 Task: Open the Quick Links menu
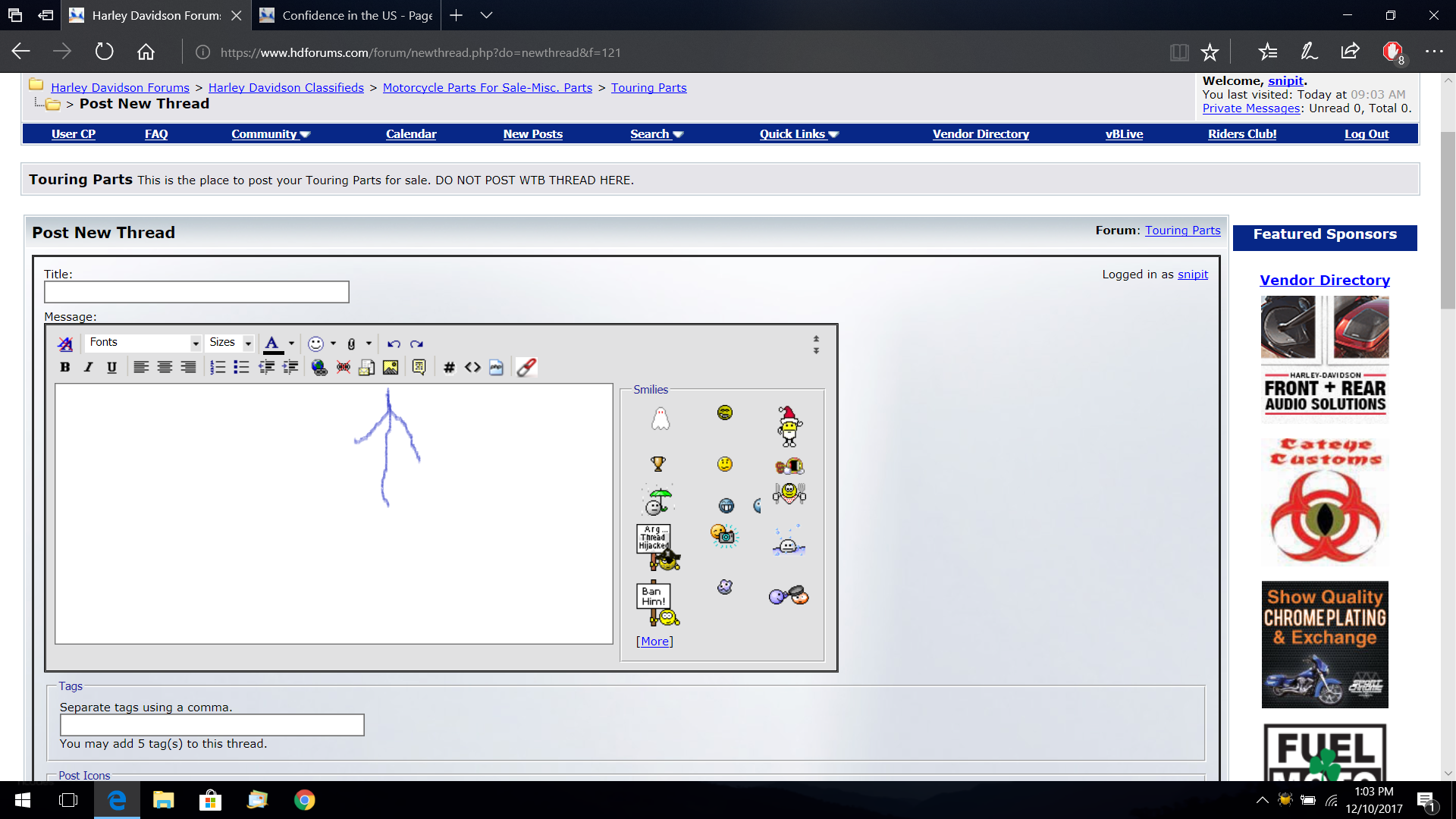799,134
